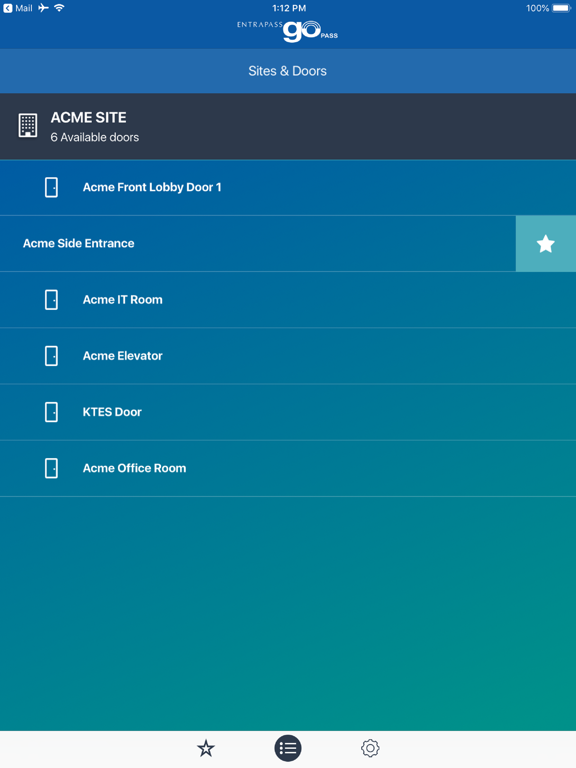Return to Mail via the back arrow
576x768 pixels.
pos(18,8)
